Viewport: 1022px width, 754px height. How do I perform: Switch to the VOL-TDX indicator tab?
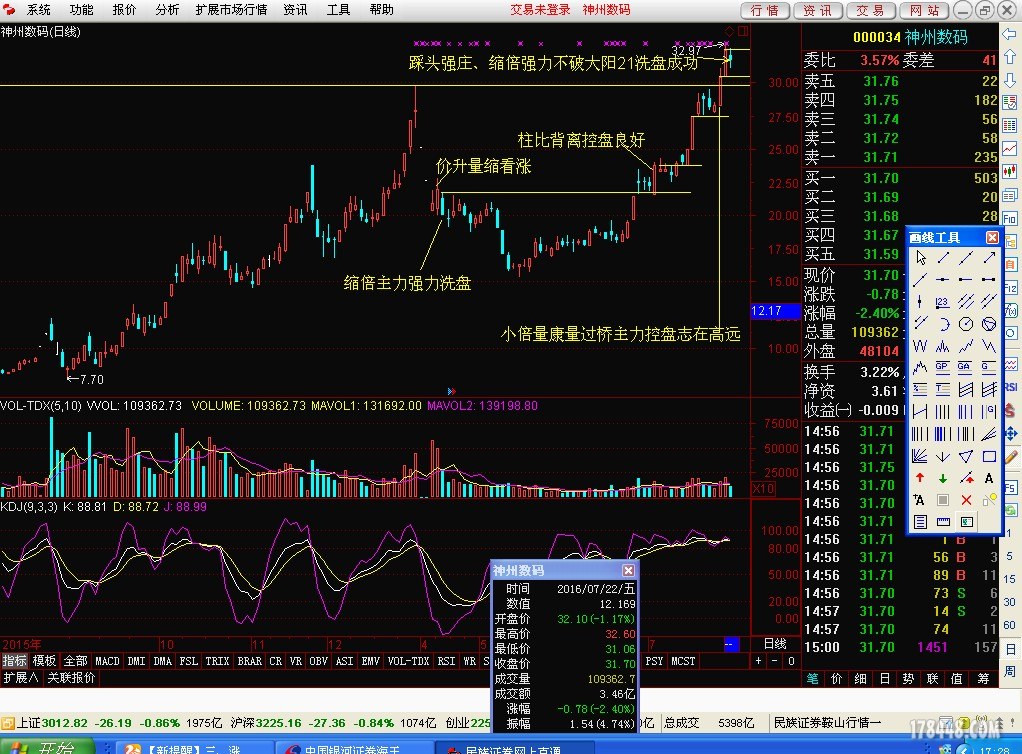409,661
